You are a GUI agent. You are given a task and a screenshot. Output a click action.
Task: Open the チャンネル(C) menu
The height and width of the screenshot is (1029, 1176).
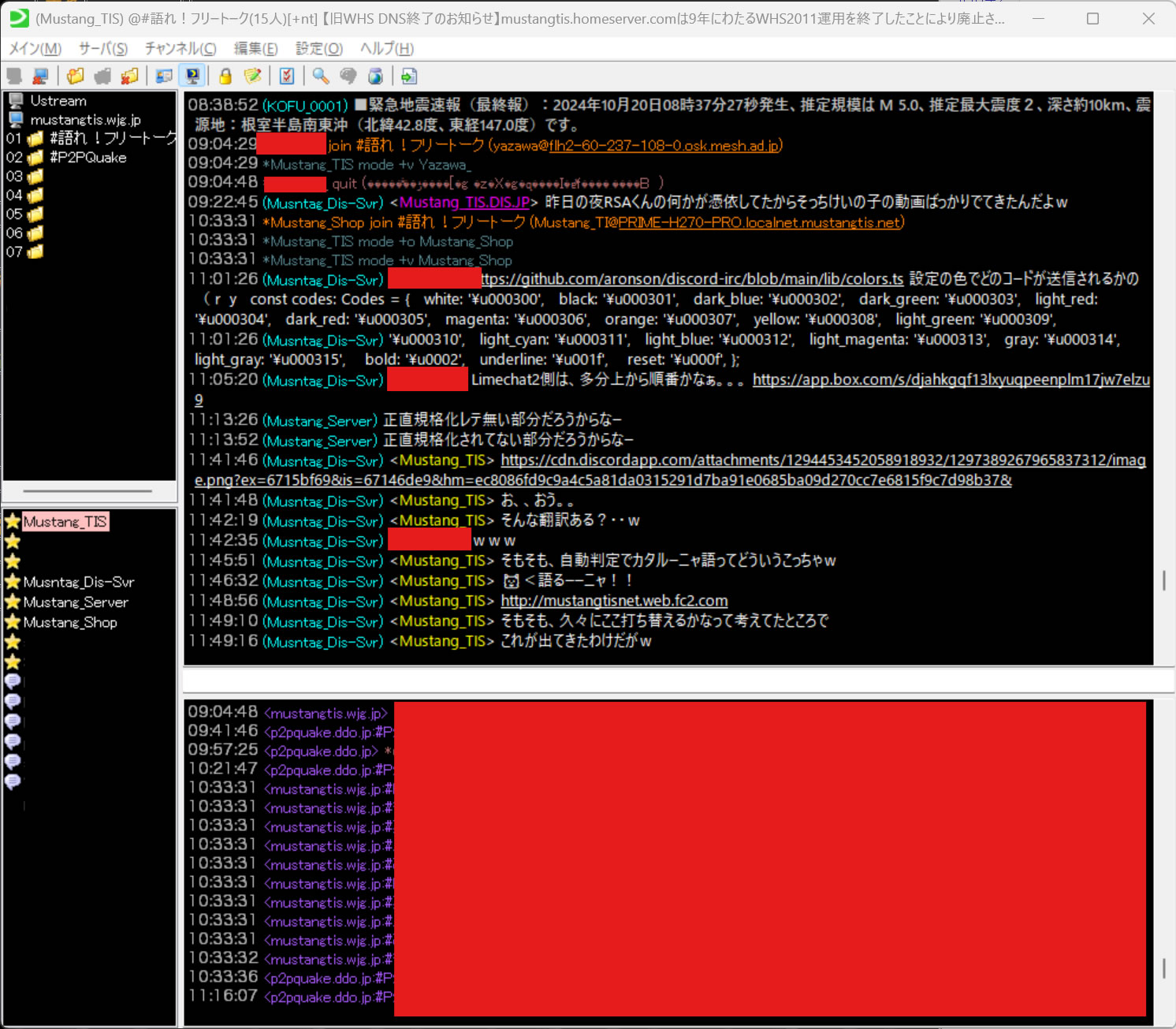pos(180,49)
